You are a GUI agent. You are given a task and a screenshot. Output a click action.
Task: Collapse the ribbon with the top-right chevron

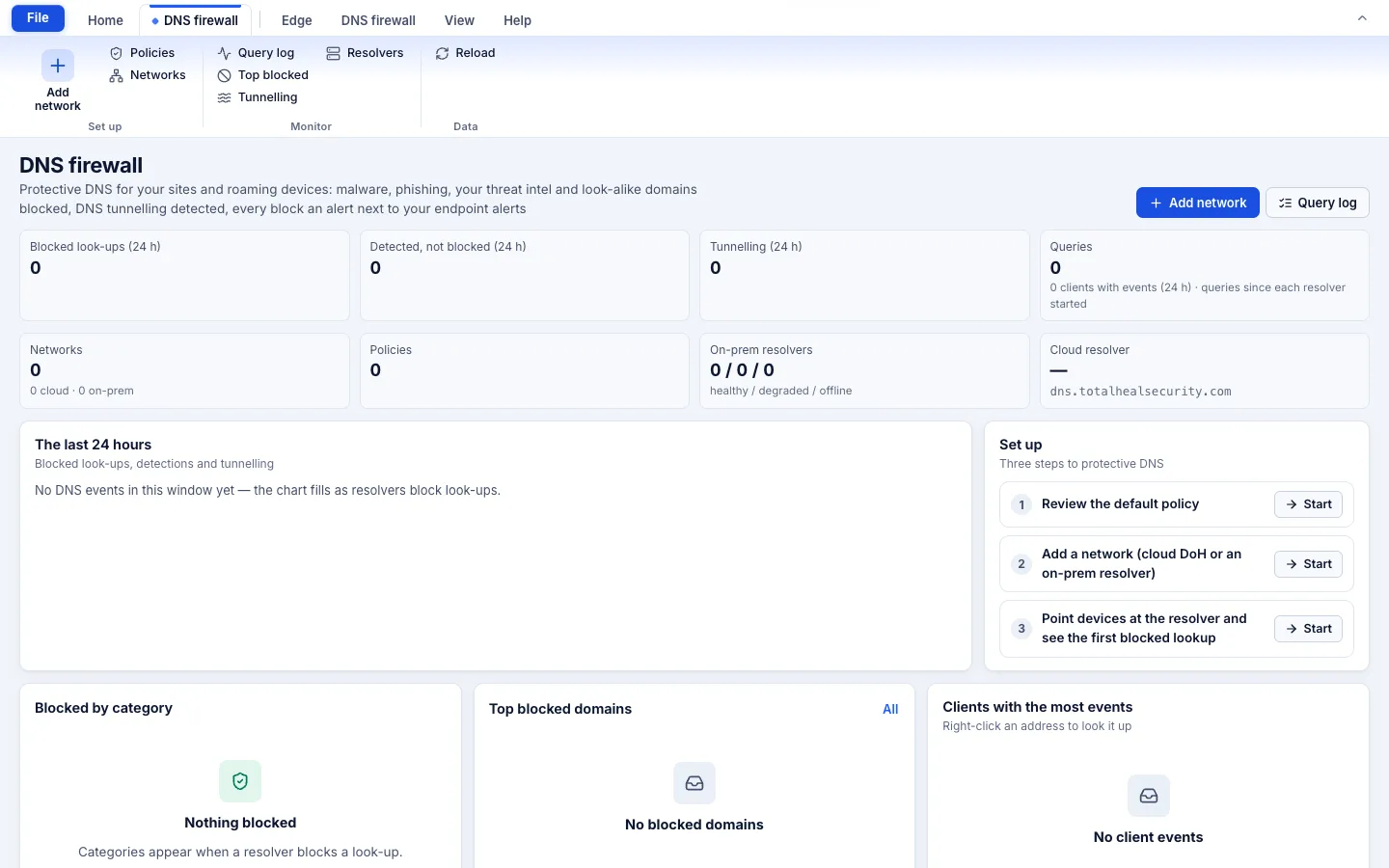point(1362,18)
